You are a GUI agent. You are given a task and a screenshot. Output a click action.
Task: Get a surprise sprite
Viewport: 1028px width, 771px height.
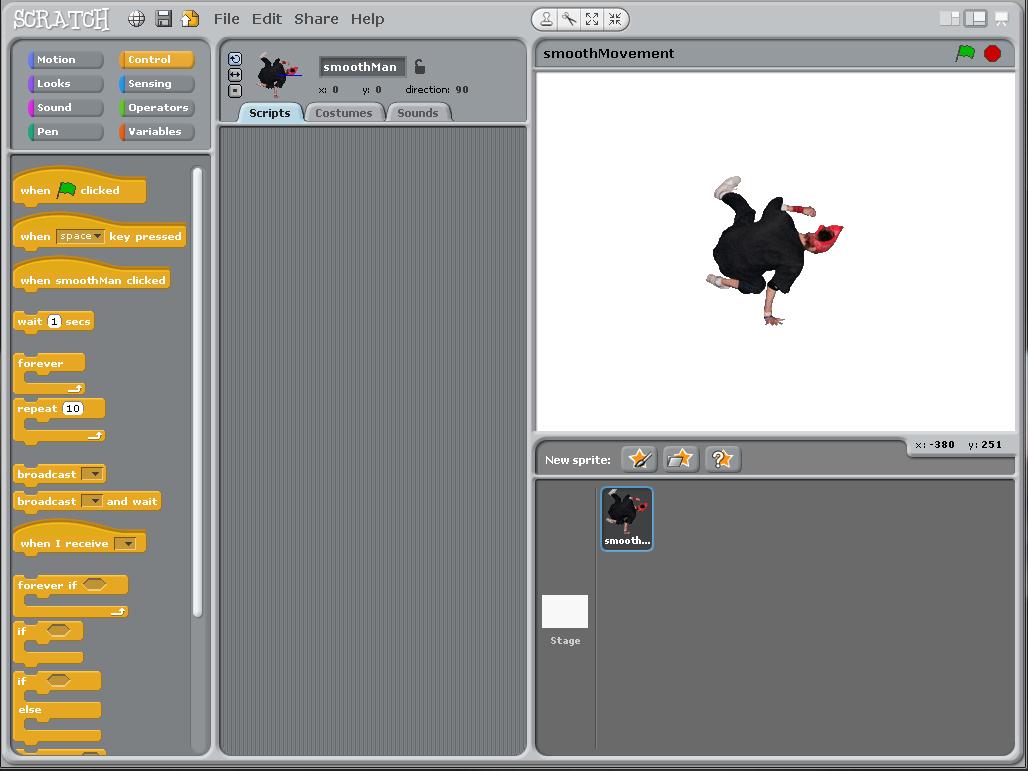[721, 459]
